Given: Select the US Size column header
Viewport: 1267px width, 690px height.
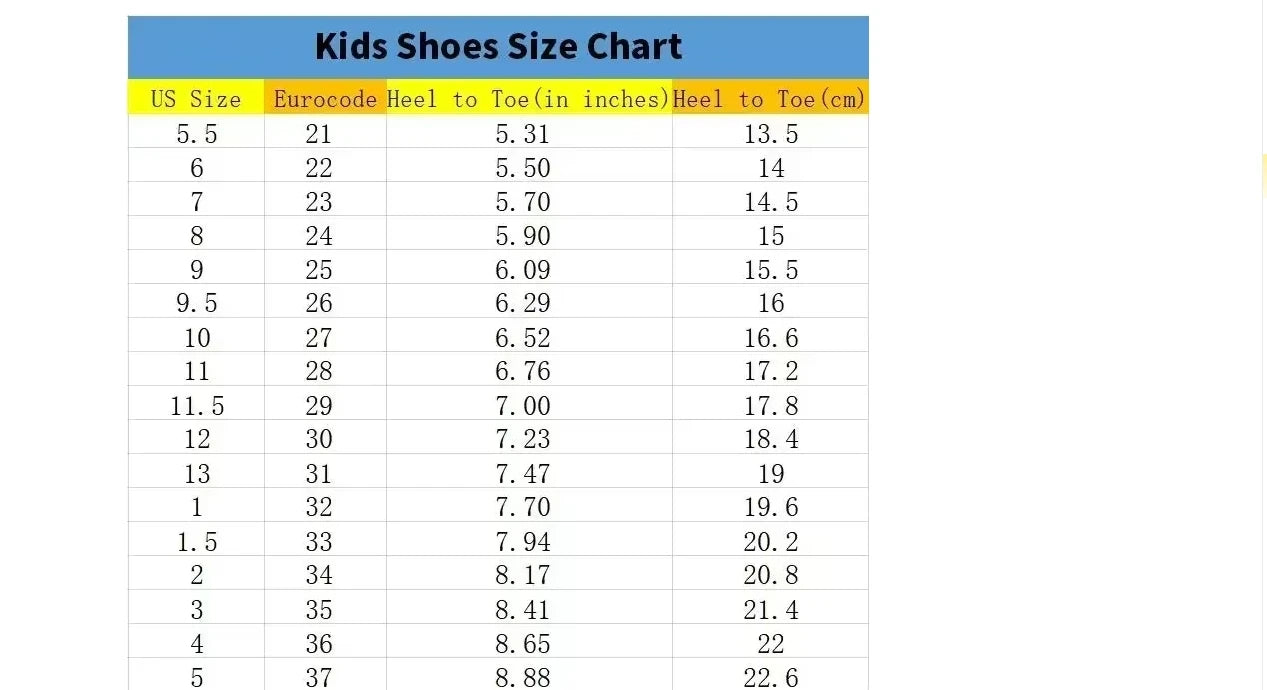Looking at the screenshot, I should (196, 99).
